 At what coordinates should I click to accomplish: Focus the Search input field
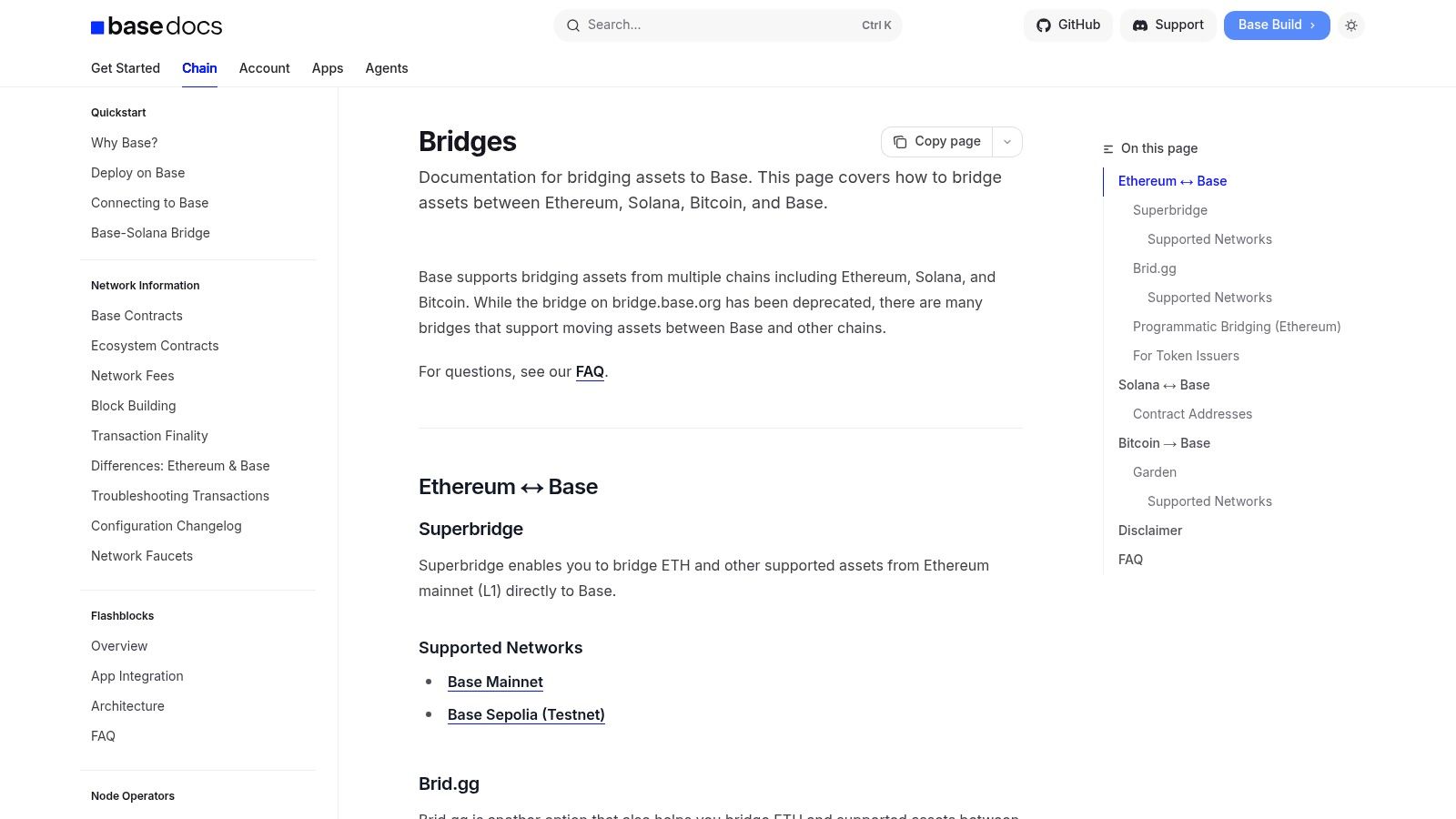tap(728, 25)
